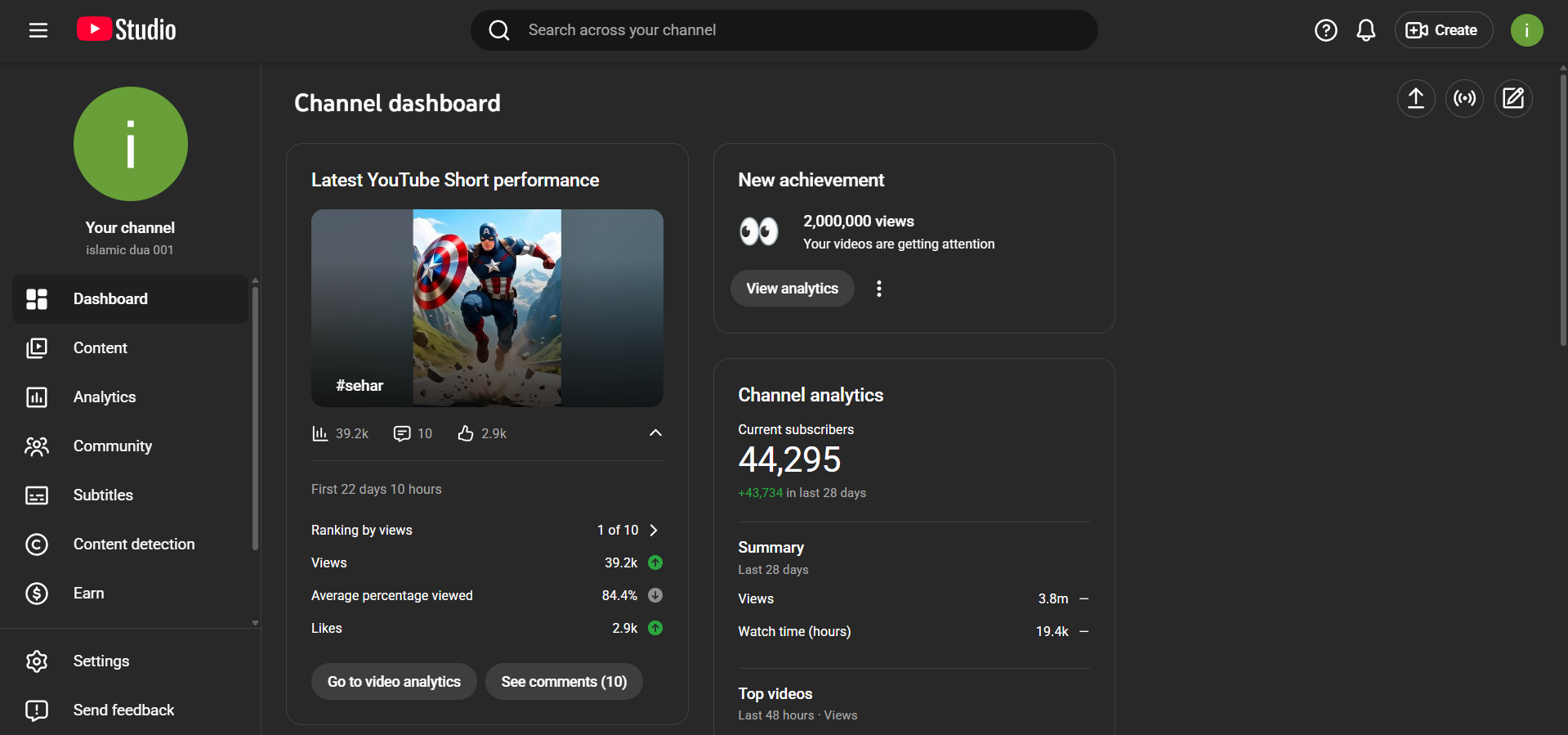Click the YouTube Studio logo

tap(127, 29)
